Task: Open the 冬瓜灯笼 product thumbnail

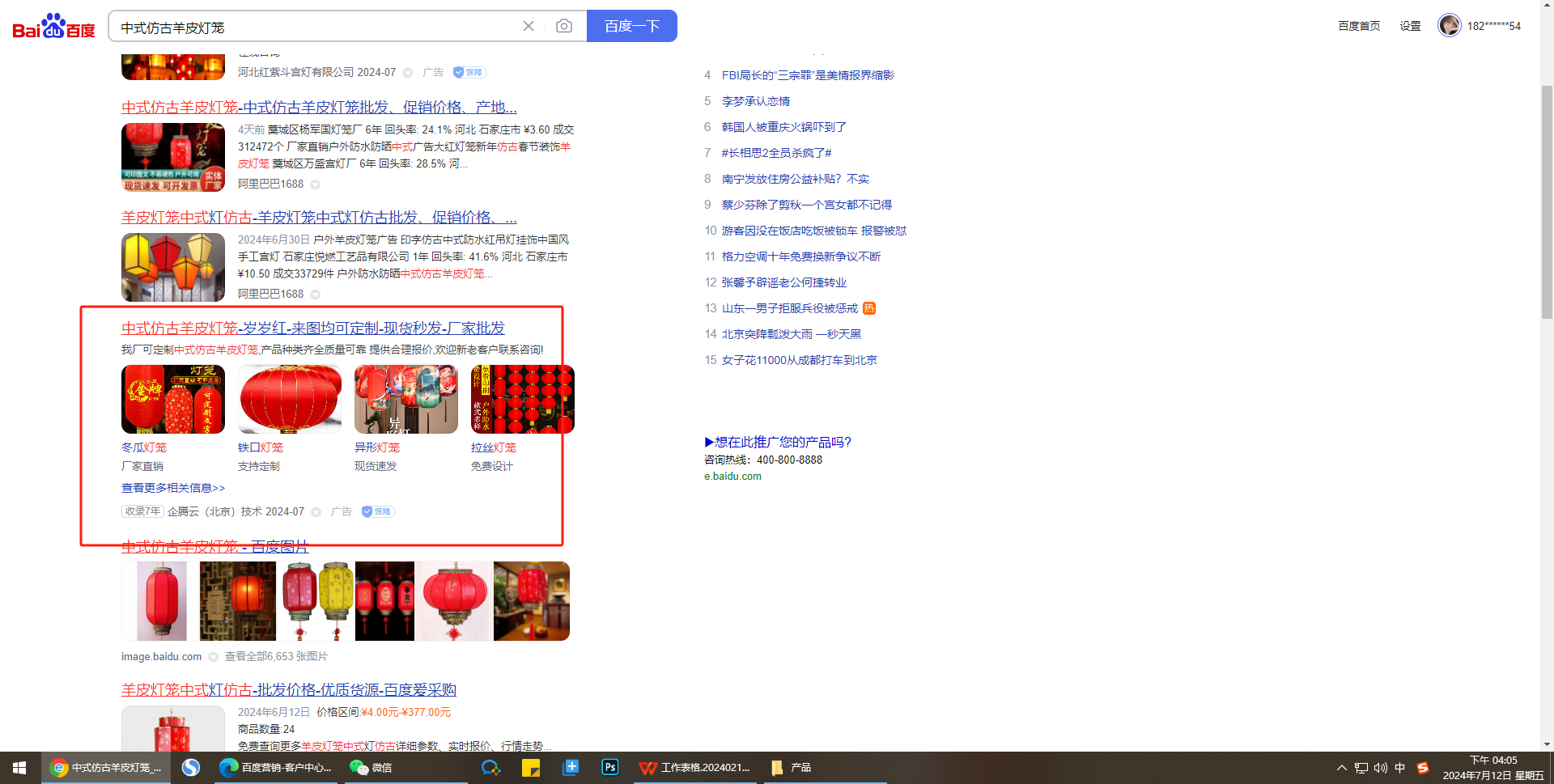Action: point(173,399)
